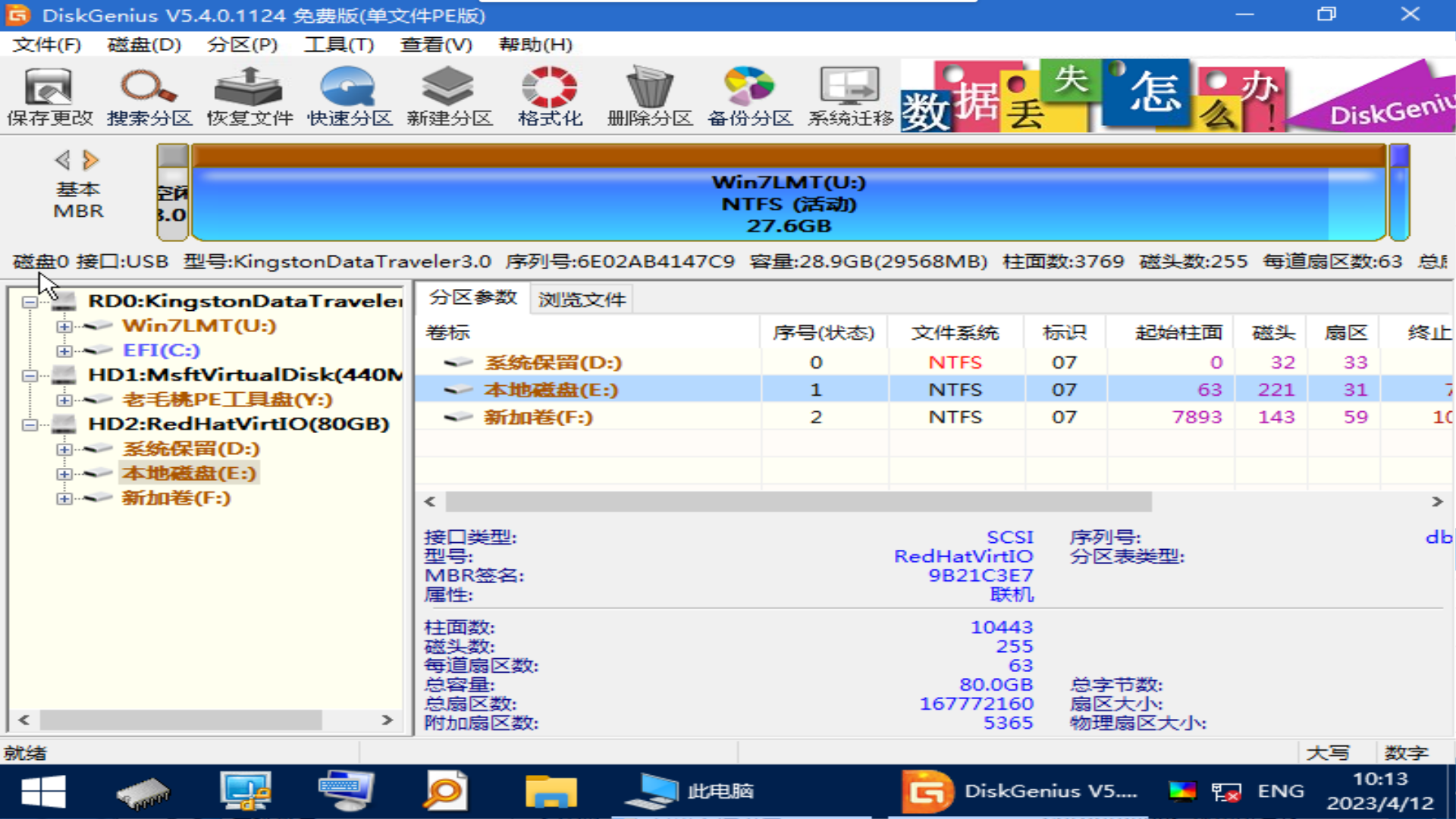
Task: Expand the 老毛桃PE工具盘(Y:) node
Action: pyautogui.click(x=64, y=400)
